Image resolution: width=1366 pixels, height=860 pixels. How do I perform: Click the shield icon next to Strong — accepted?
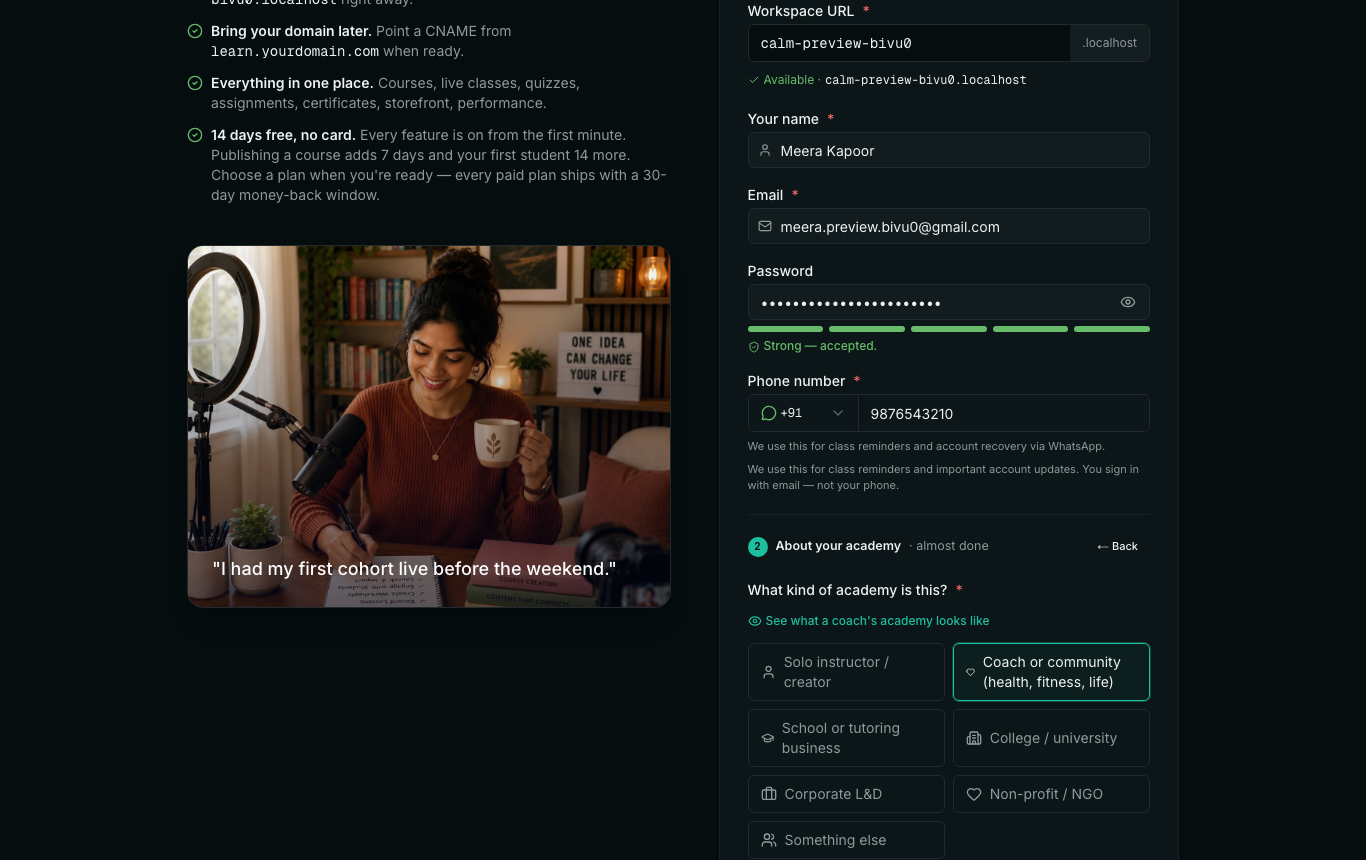754,346
